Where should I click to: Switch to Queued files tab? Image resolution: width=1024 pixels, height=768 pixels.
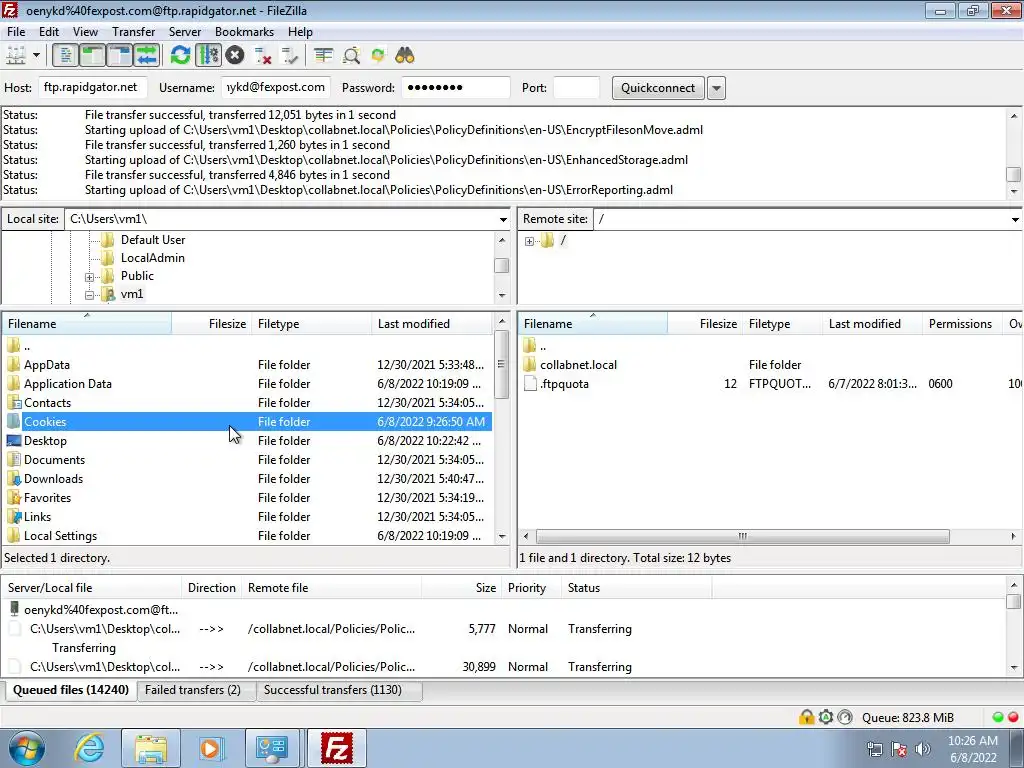tap(71, 690)
